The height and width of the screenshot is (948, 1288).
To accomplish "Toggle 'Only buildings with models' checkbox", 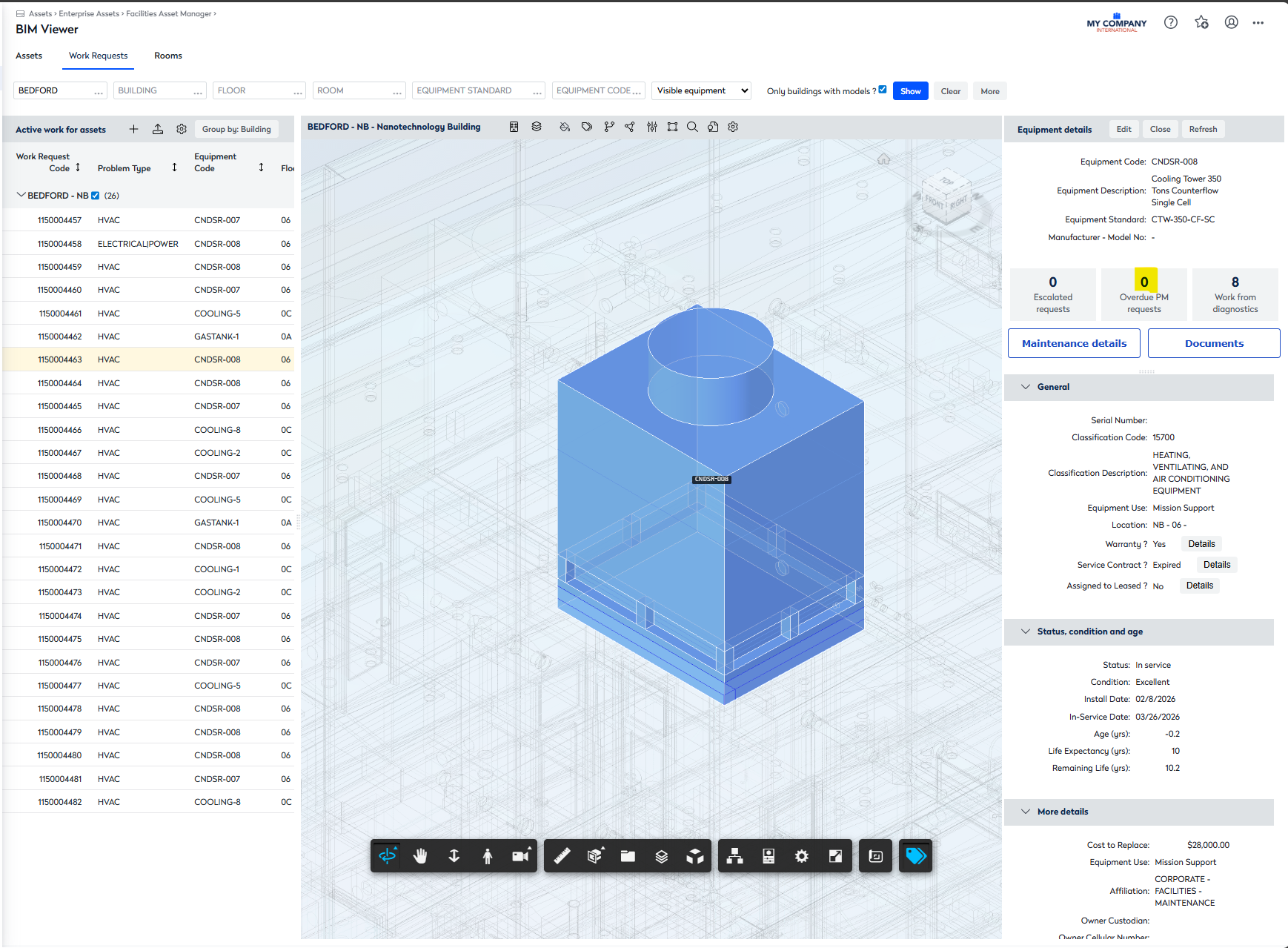I will [883, 90].
